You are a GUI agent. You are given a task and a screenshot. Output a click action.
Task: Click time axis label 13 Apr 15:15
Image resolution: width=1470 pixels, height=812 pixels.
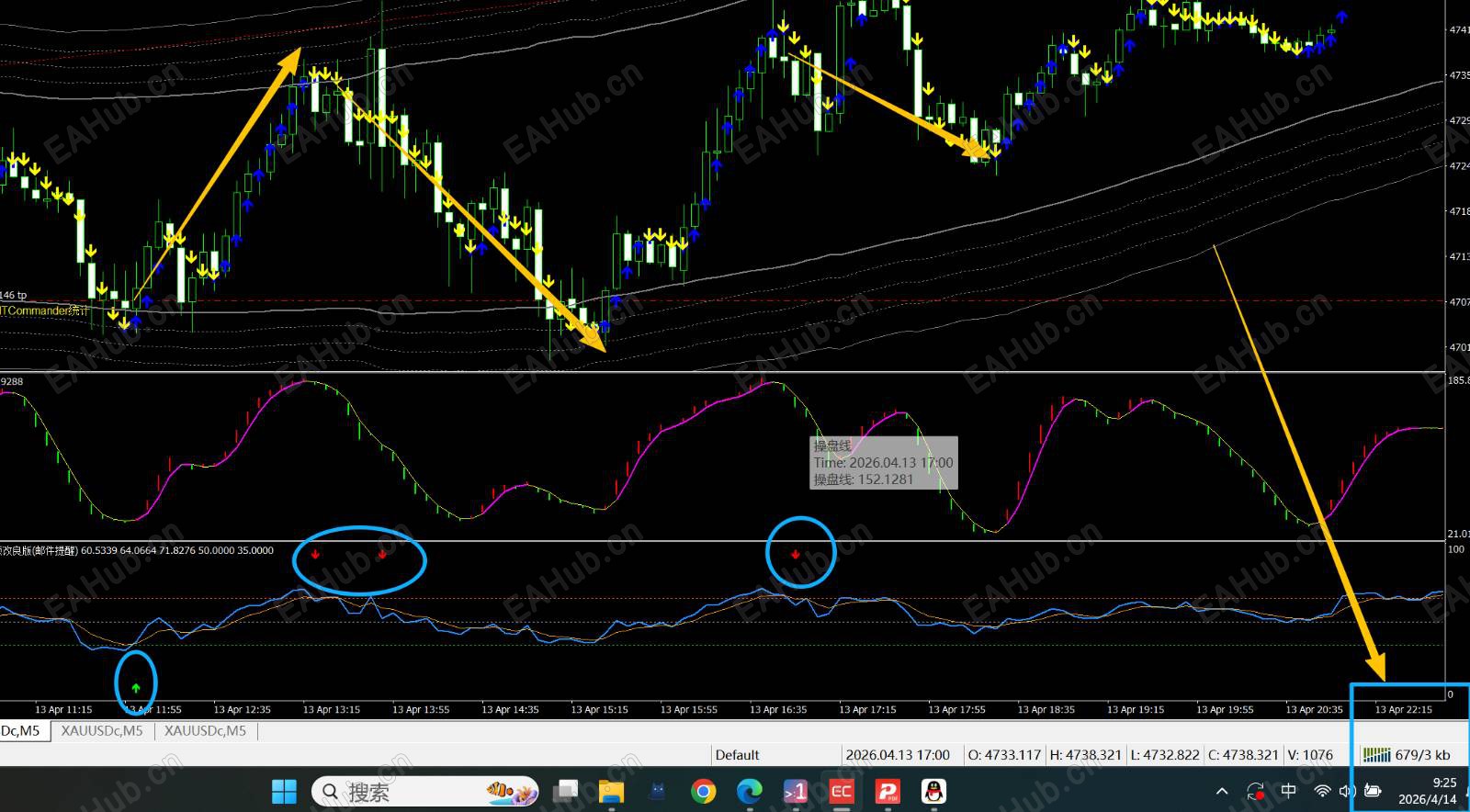[600, 709]
